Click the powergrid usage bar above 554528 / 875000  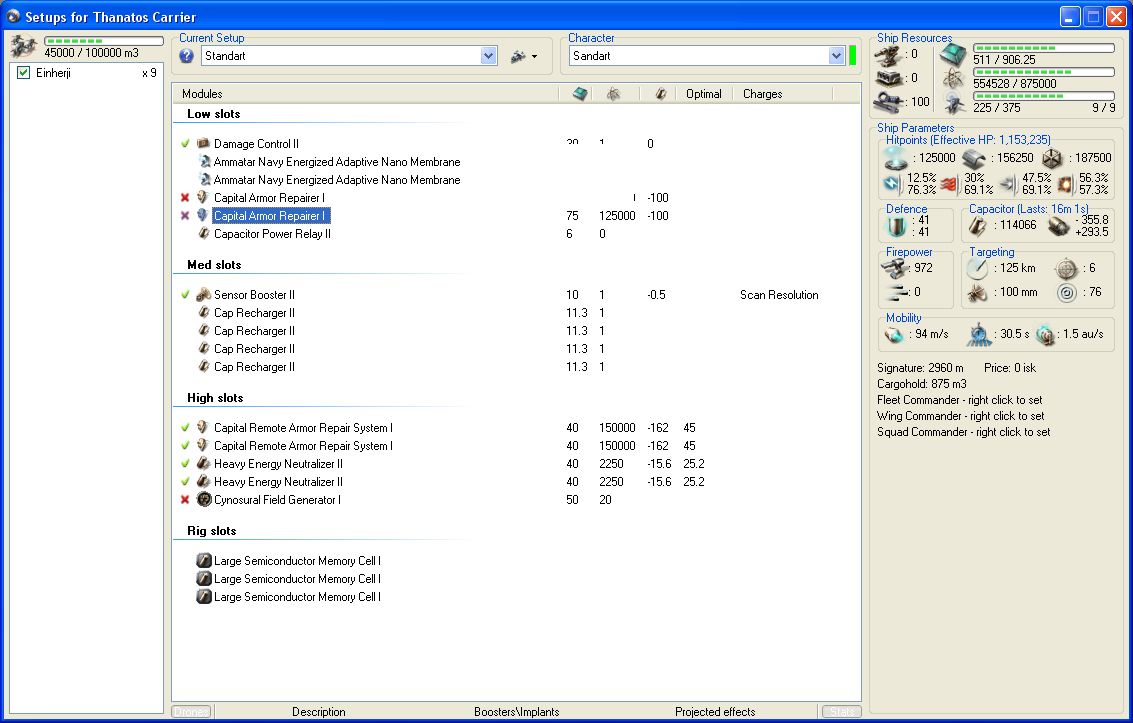(1043, 72)
